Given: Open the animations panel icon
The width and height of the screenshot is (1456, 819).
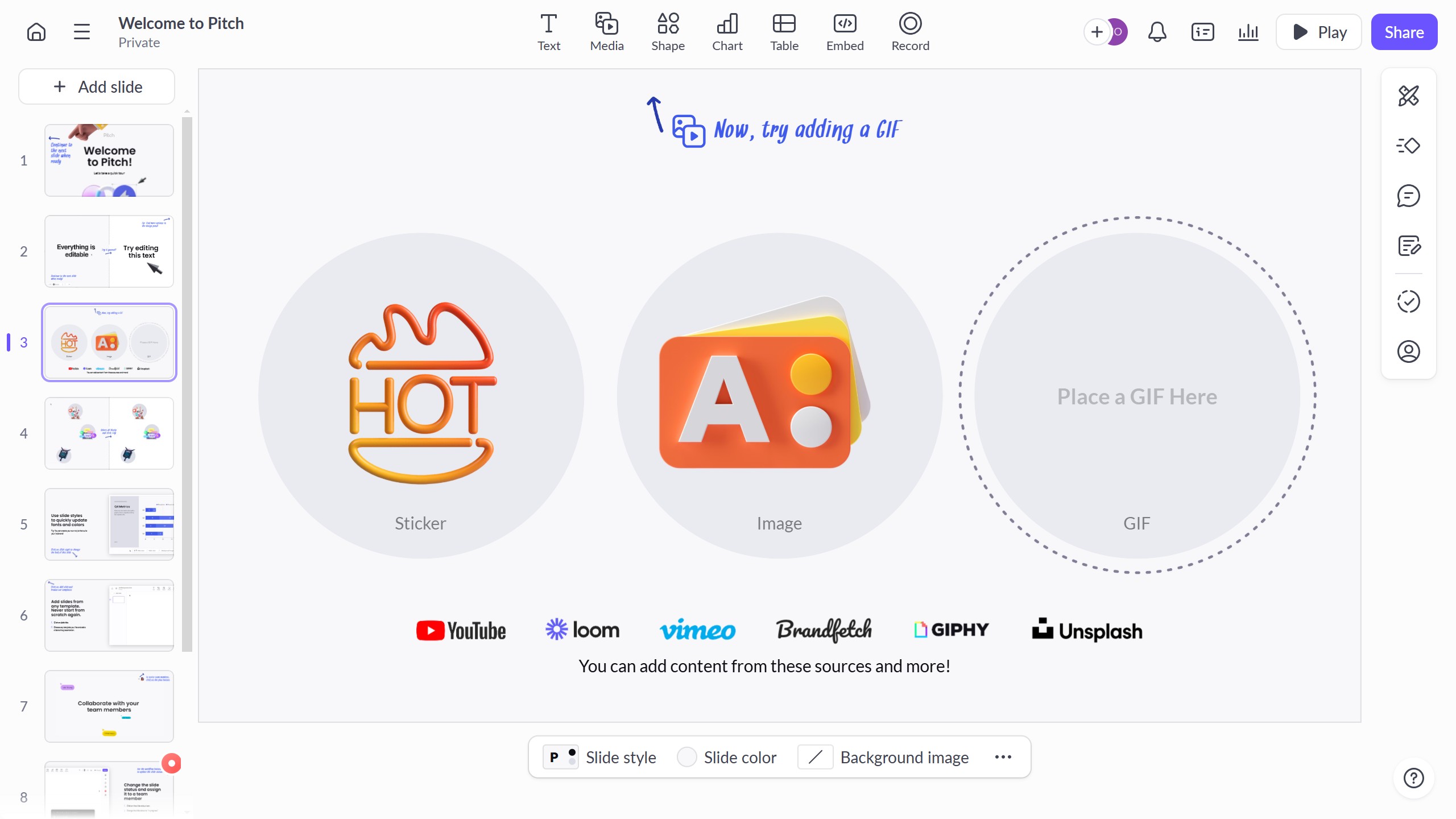Looking at the screenshot, I should click(x=1408, y=146).
